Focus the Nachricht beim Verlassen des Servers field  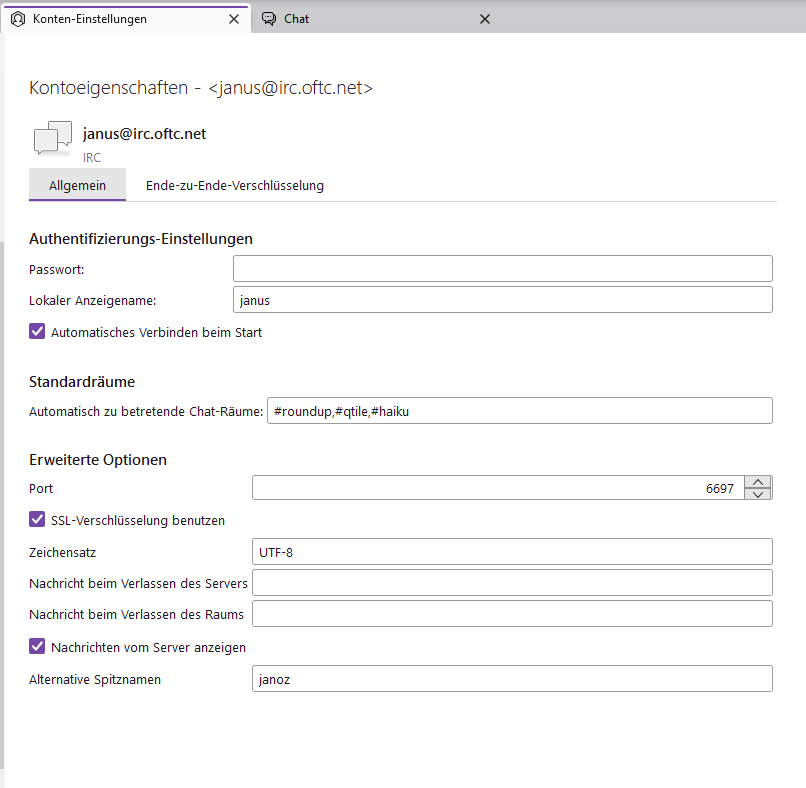(x=512, y=582)
